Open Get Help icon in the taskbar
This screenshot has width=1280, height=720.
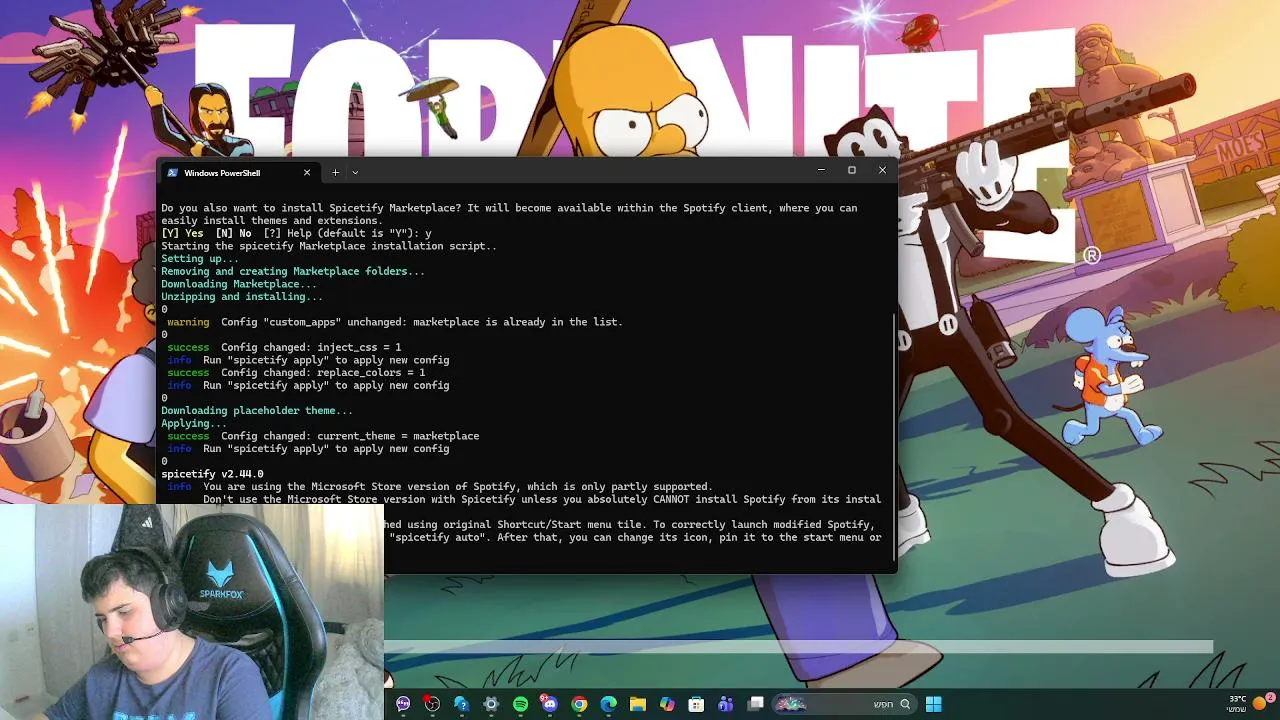tap(461, 704)
